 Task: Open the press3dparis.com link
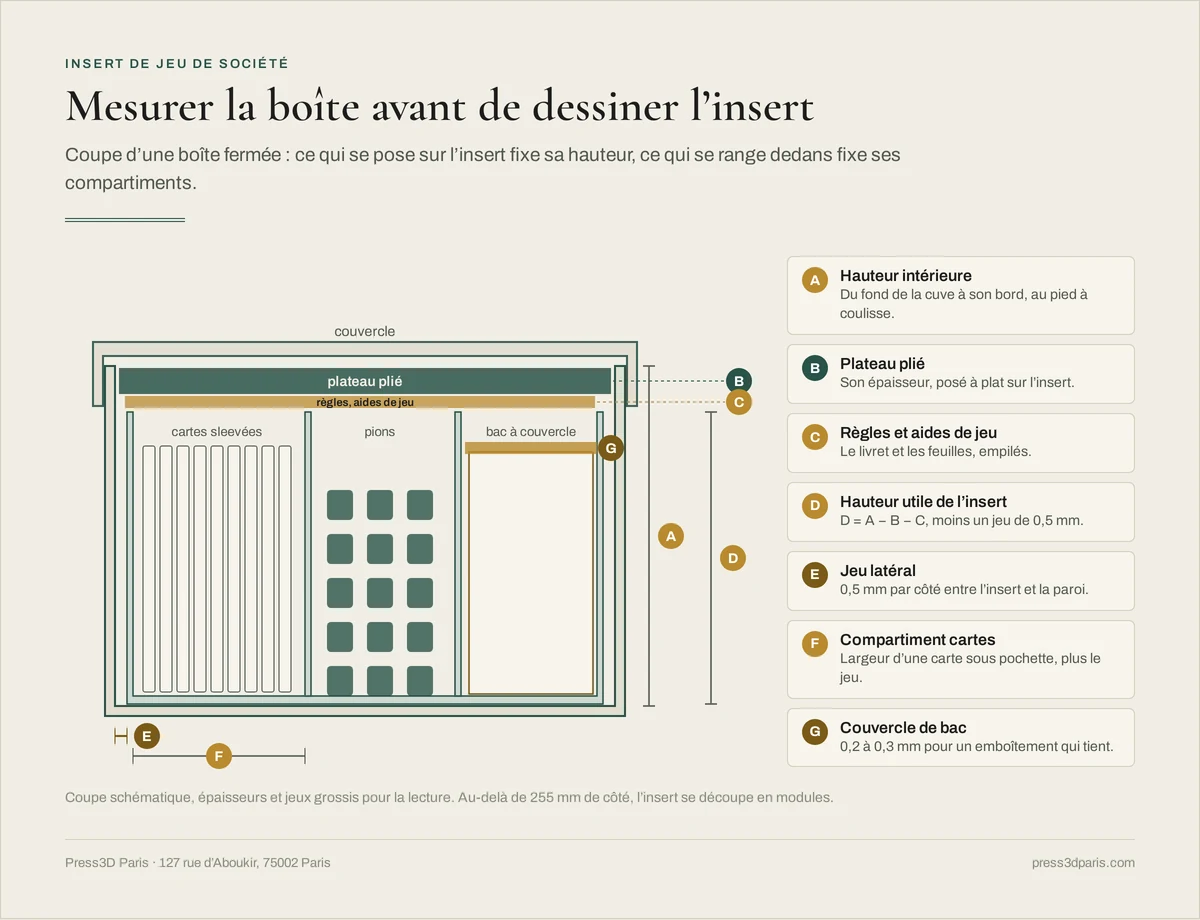tap(1083, 863)
